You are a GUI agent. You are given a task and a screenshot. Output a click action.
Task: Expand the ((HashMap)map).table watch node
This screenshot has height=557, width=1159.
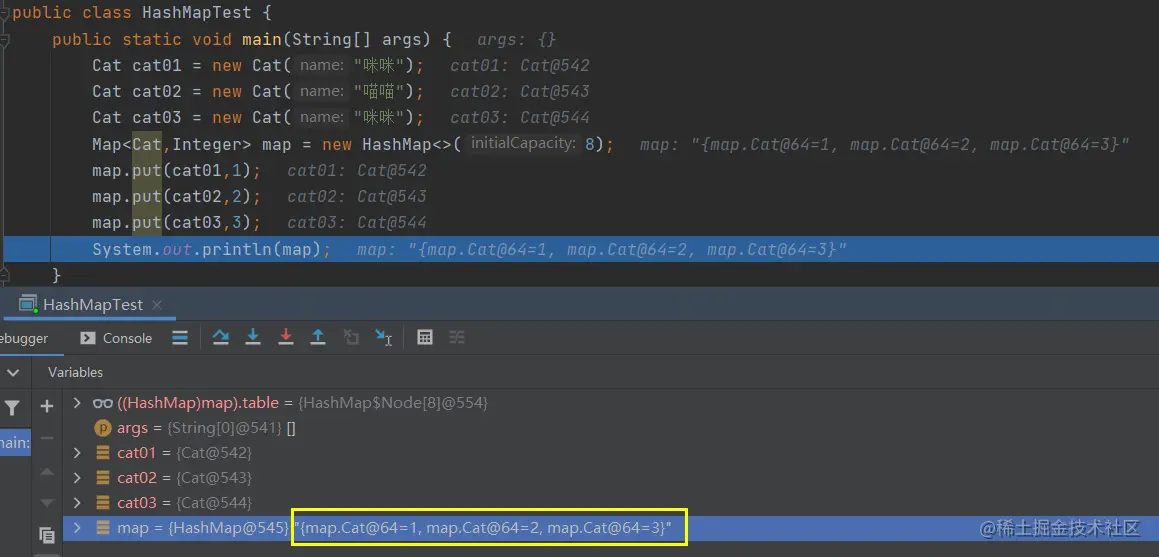pyautogui.click(x=77, y=403)
